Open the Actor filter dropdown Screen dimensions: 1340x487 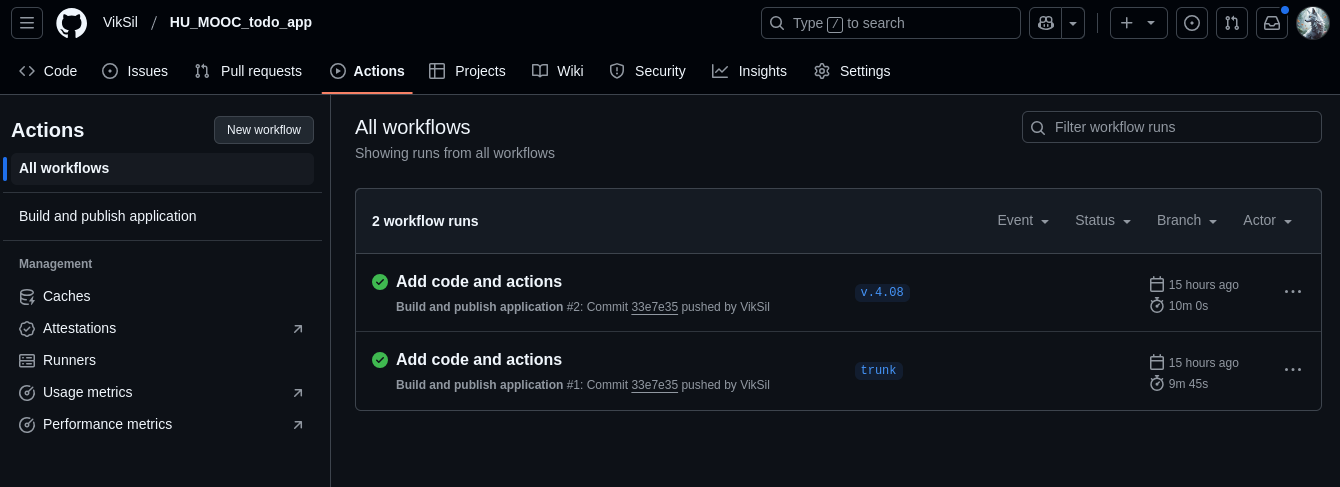1267,221
